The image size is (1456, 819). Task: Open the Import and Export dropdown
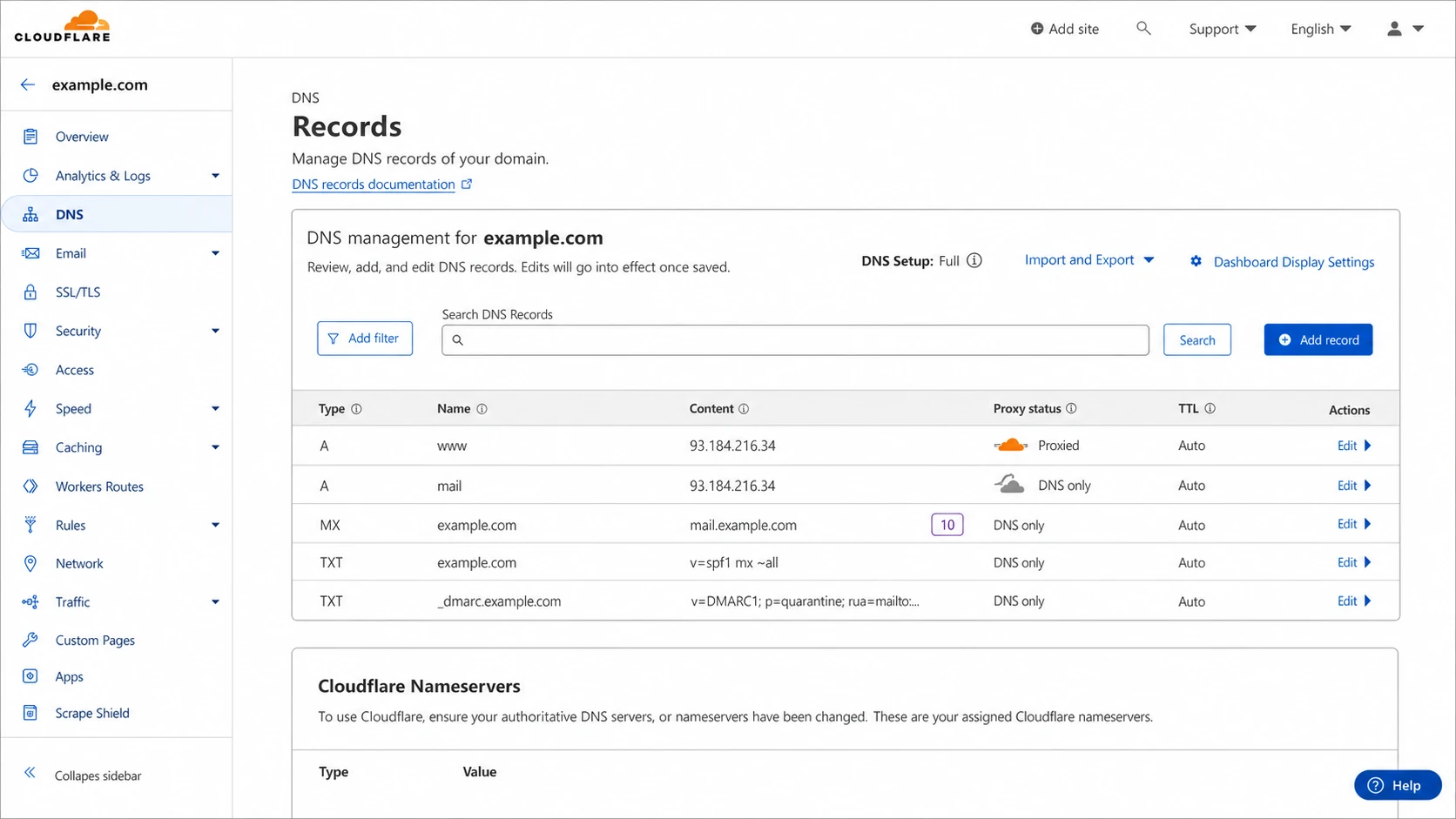(x=1089, y=259)
